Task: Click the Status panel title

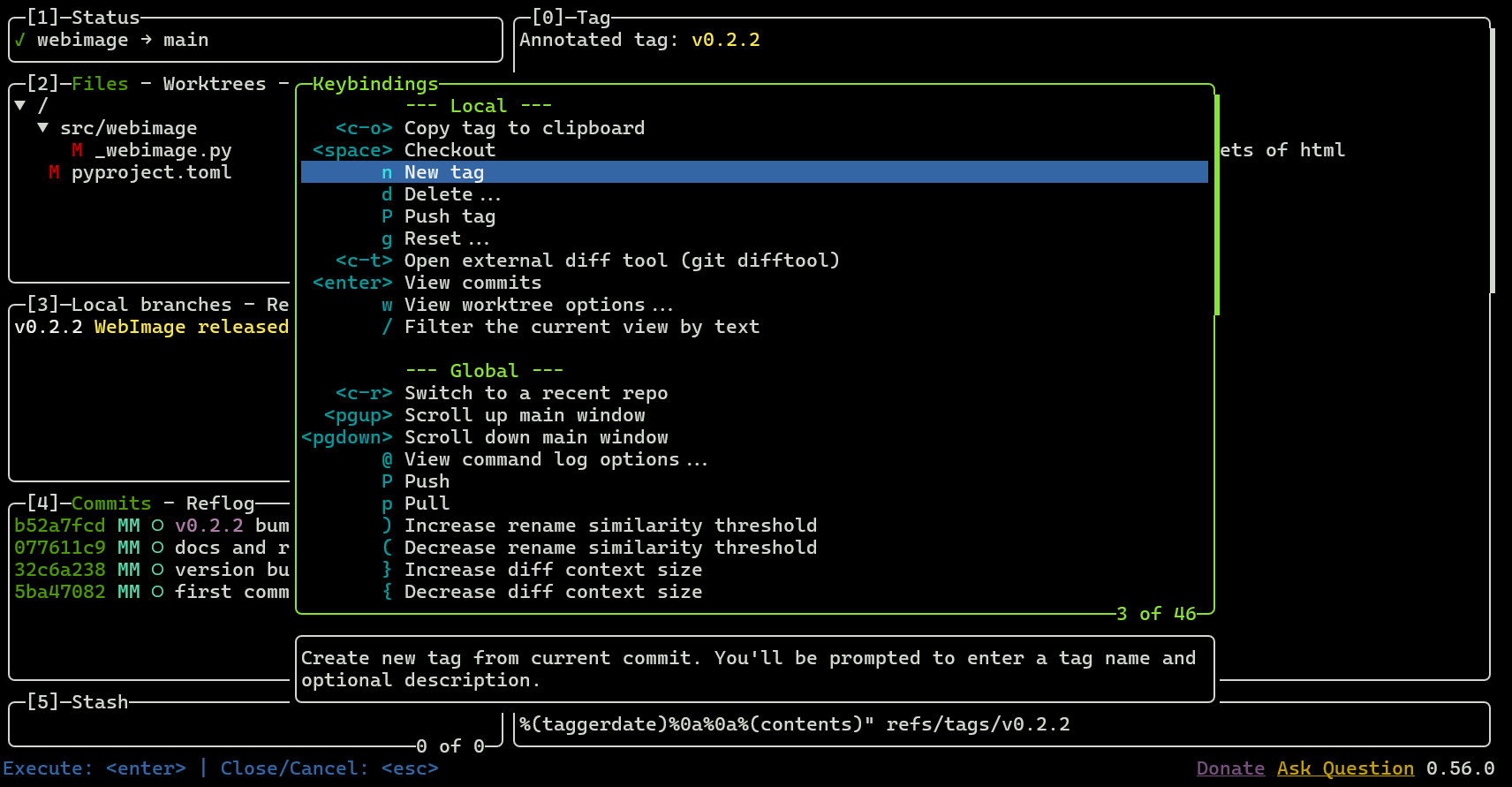Action: pos(105,18)
